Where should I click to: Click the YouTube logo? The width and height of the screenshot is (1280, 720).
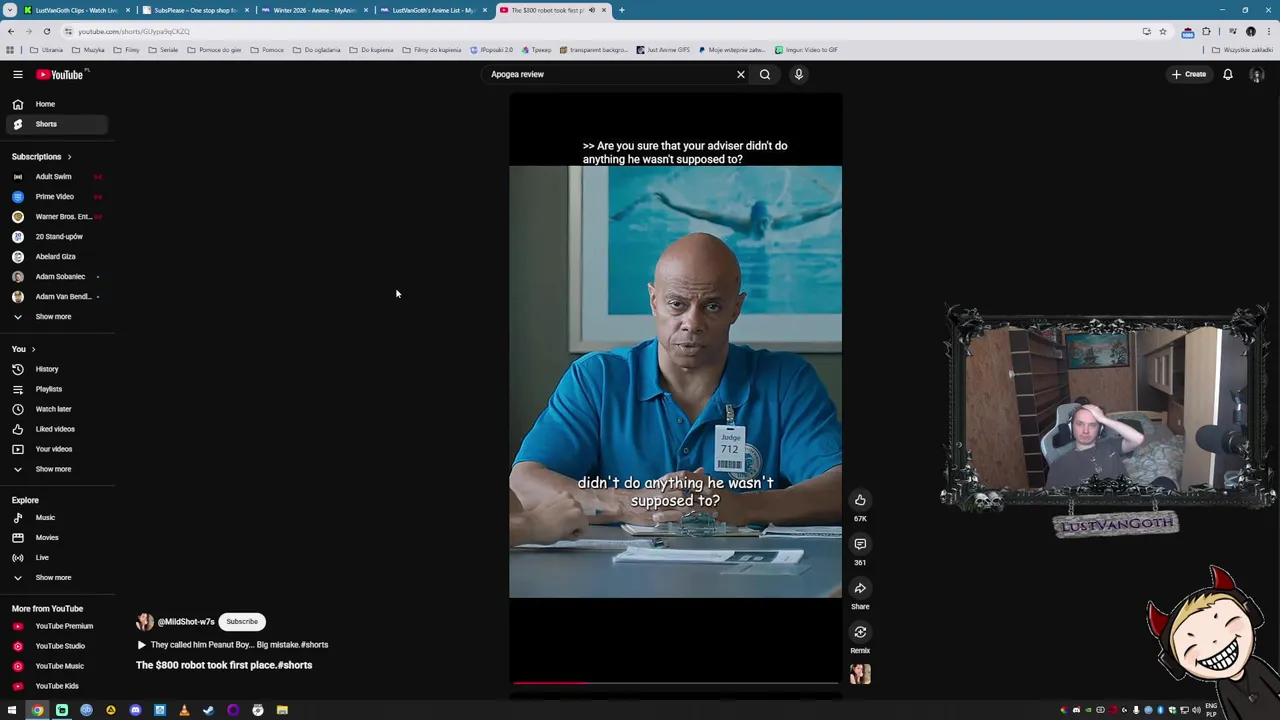[x=60, y=74]
